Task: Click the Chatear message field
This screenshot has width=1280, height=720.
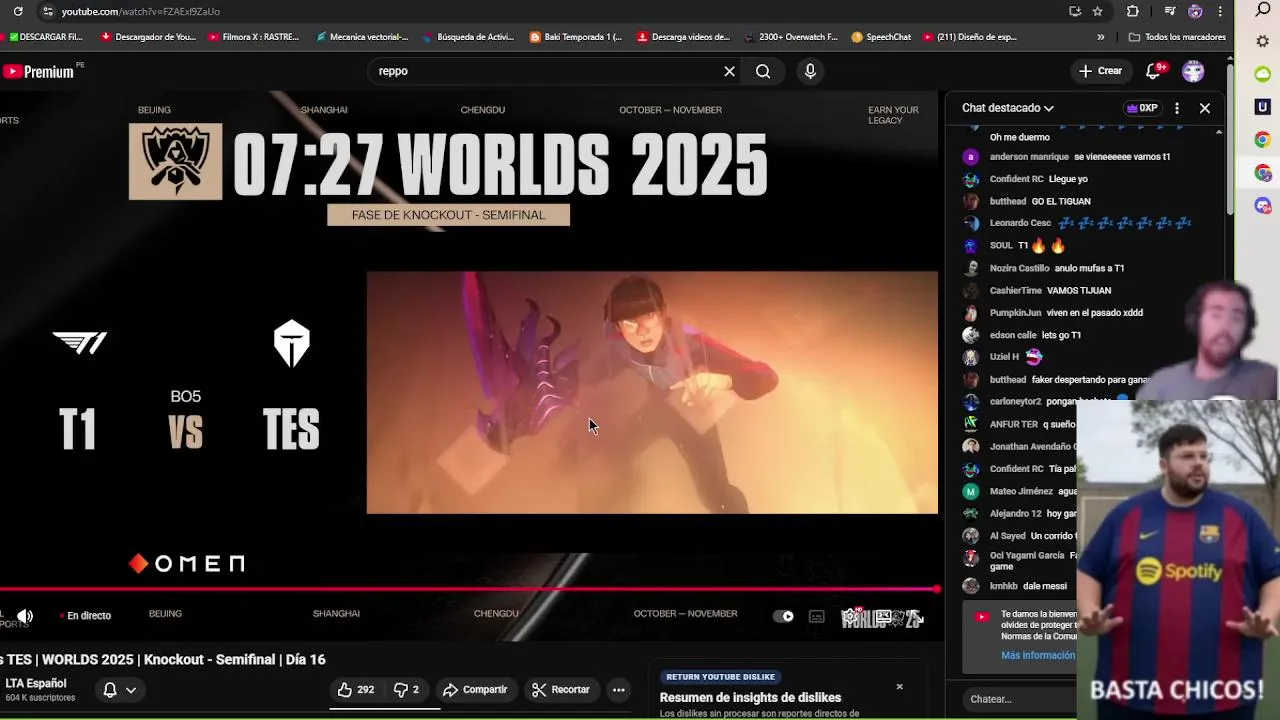Action: (1020, 699)
